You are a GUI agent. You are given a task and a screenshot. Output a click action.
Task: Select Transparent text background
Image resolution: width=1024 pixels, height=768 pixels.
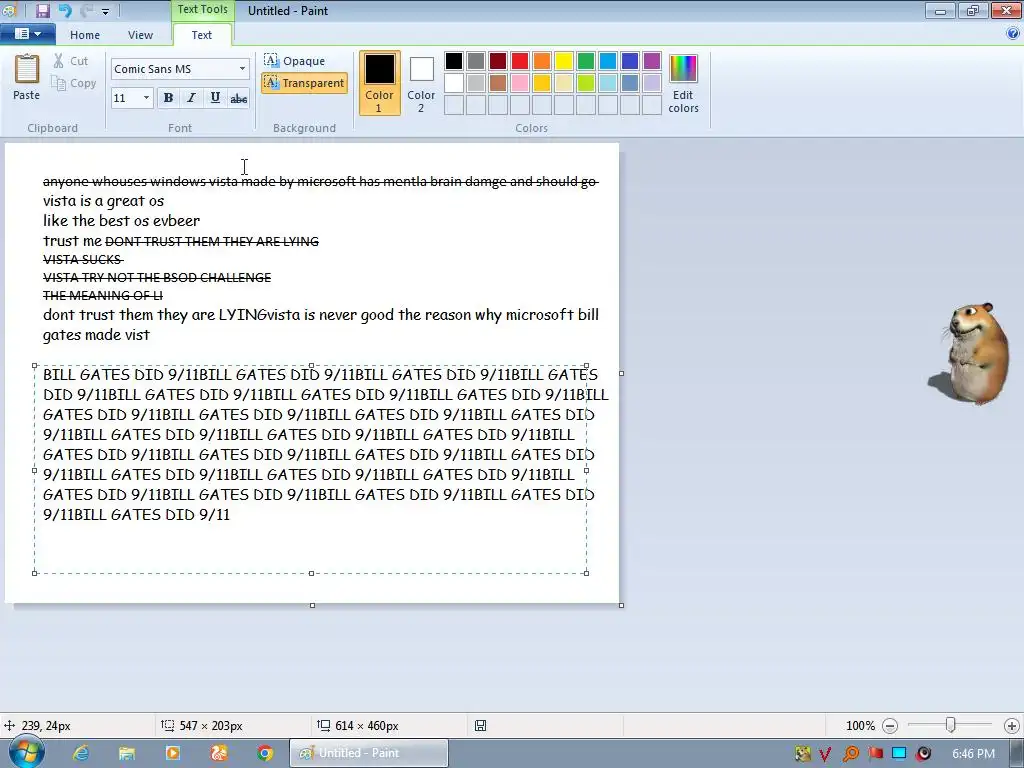[x=304, y=83]
